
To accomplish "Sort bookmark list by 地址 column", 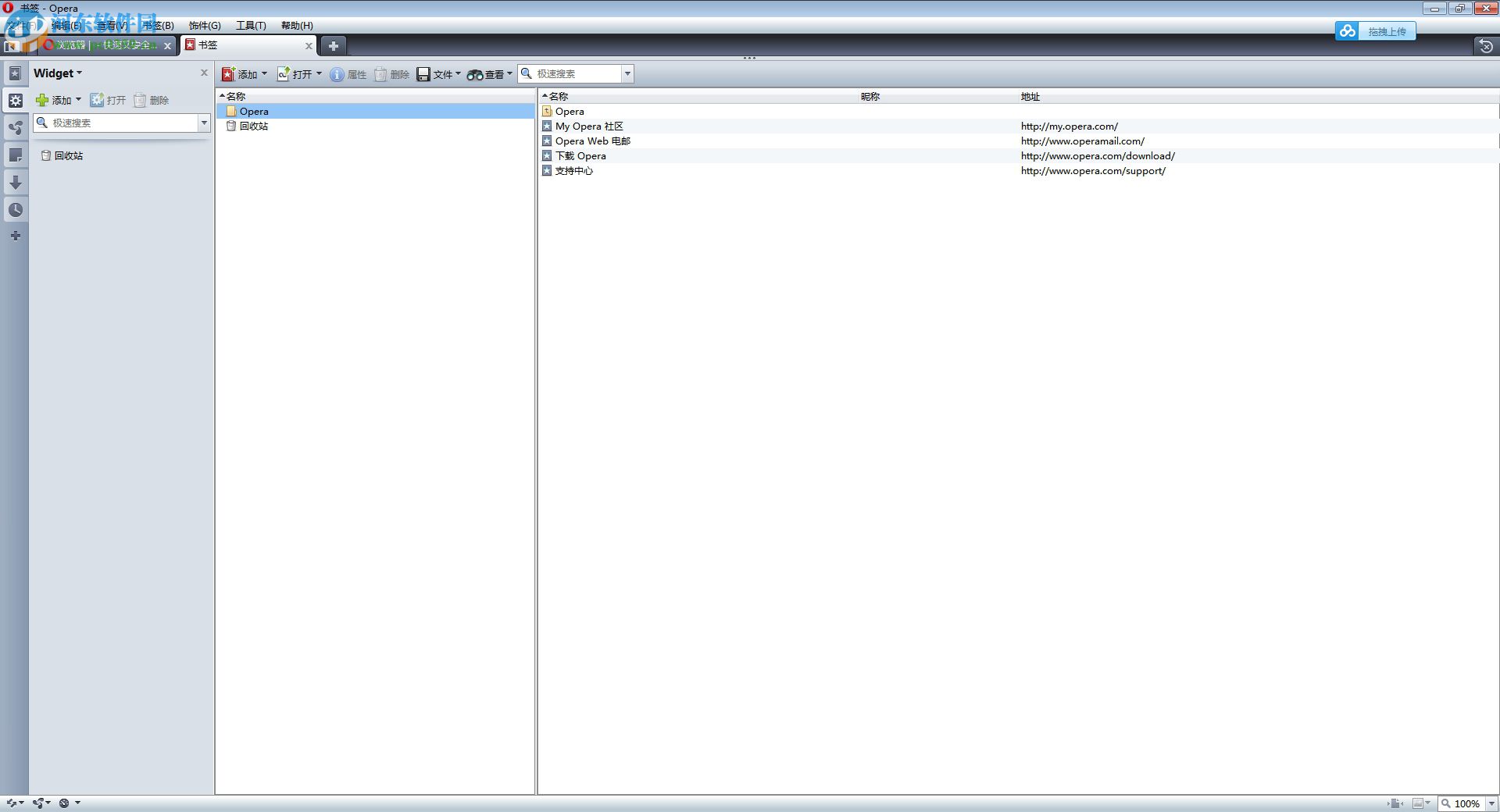I will [x=1258, y=96].
